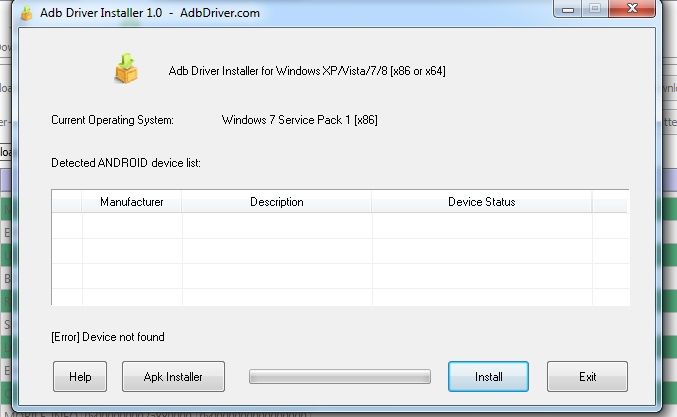
Task: Click the "Device not found" error message
Action: point(108,337)
